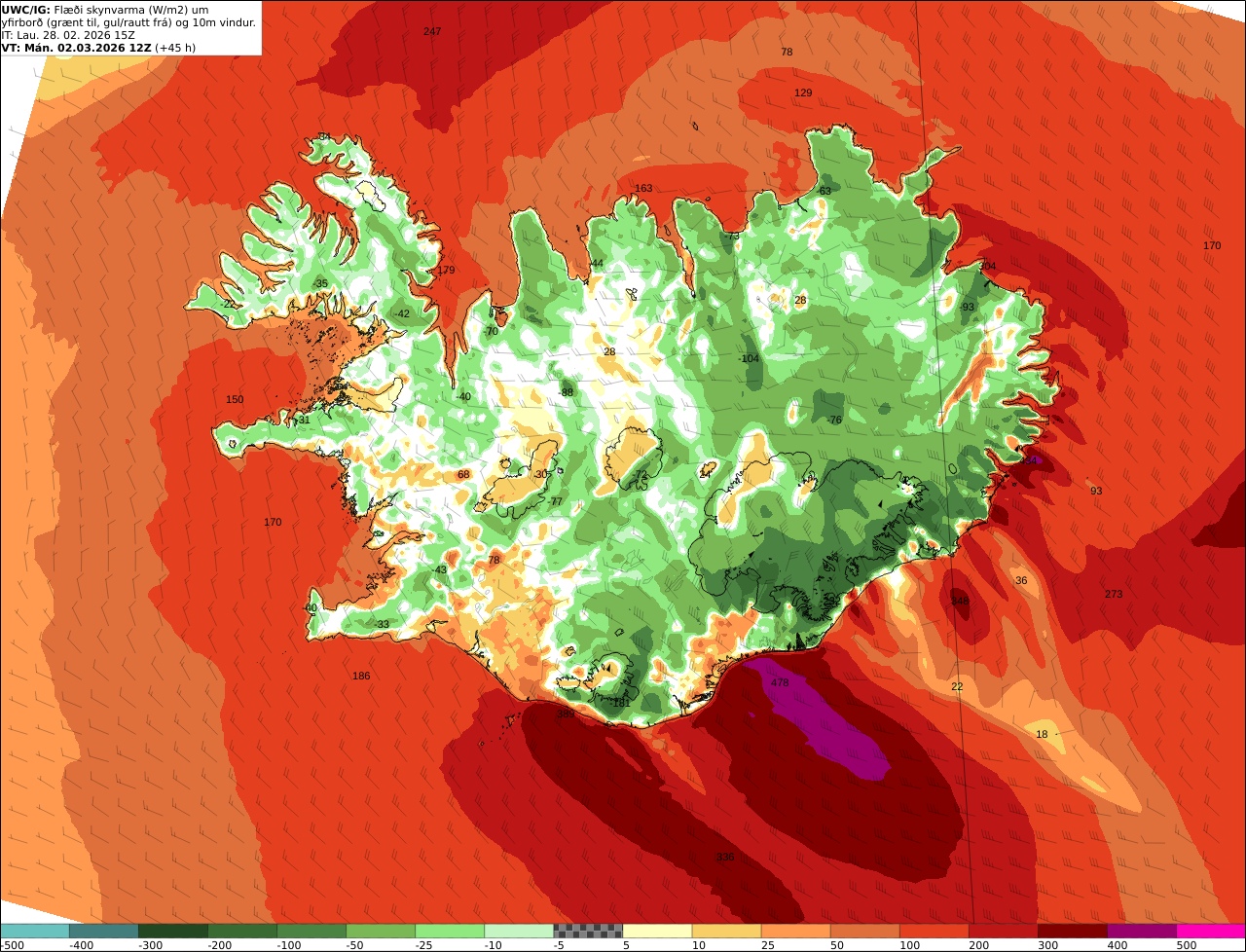This screenshot has height=952, width=1246.
Task: Click the map value 247 at the top
Action: tap(432, 32)
